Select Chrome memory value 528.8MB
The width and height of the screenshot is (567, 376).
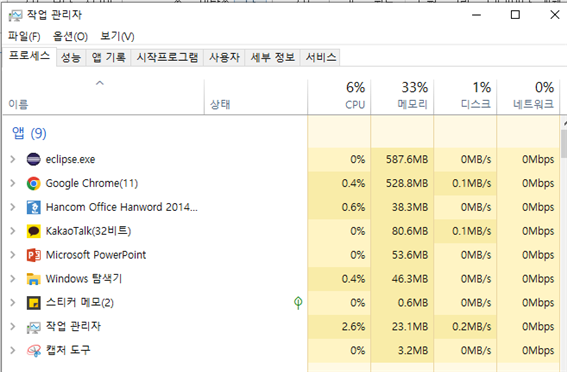click(x=407, y=183)
